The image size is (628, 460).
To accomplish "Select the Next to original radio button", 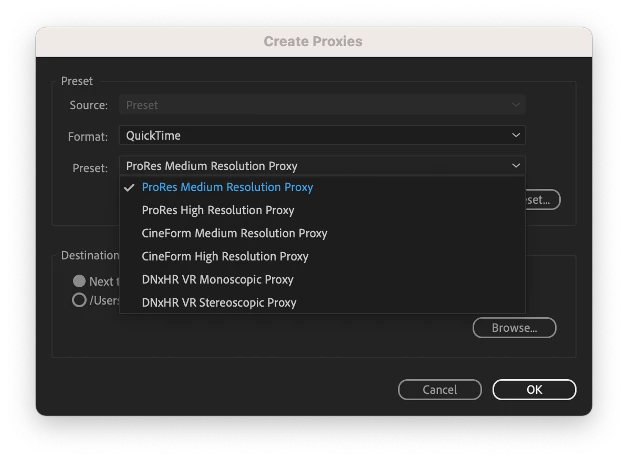I will [79, 281].
